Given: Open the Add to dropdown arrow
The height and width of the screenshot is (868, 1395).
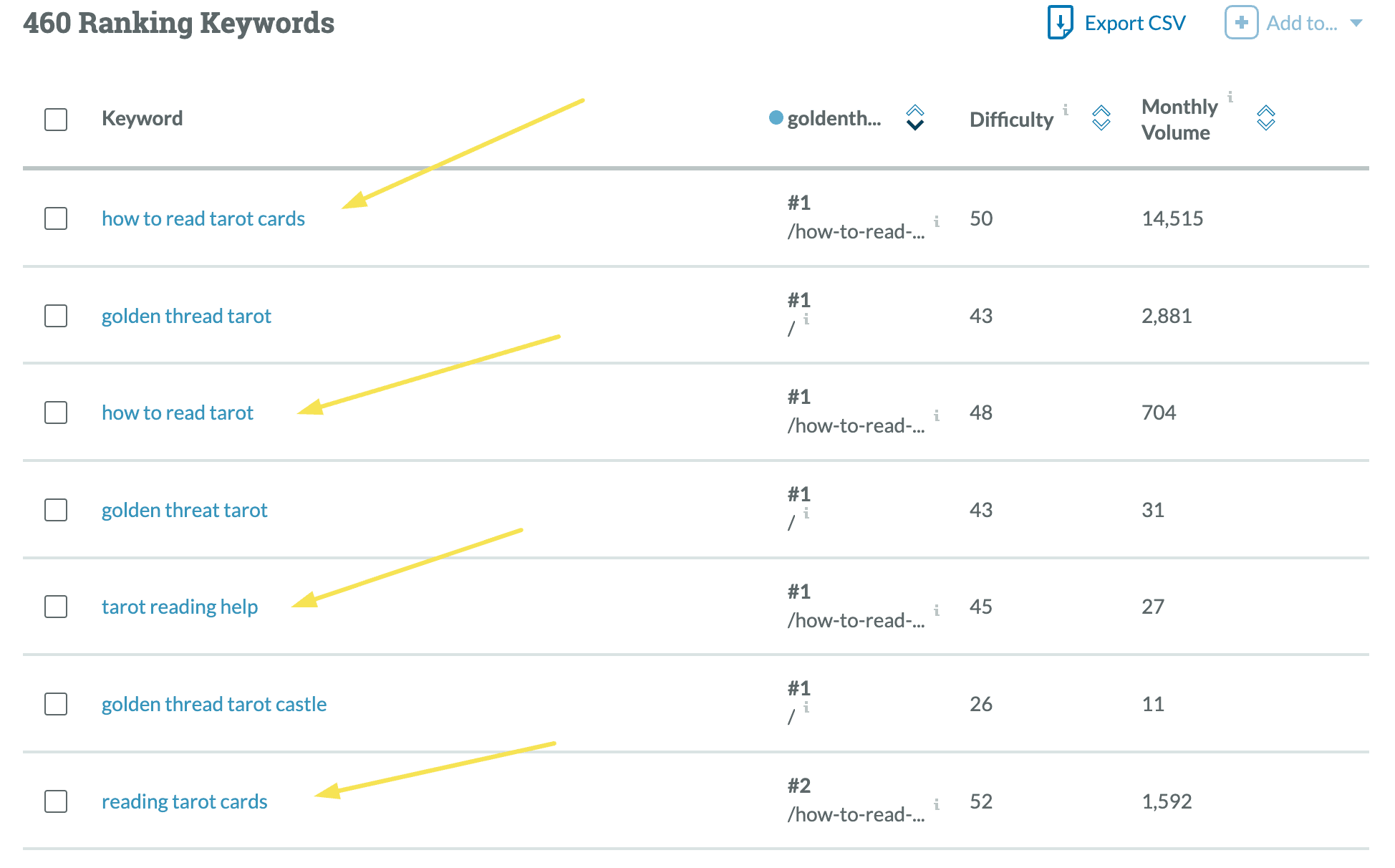Looking at the screenshot, I should click(1356, 23).
